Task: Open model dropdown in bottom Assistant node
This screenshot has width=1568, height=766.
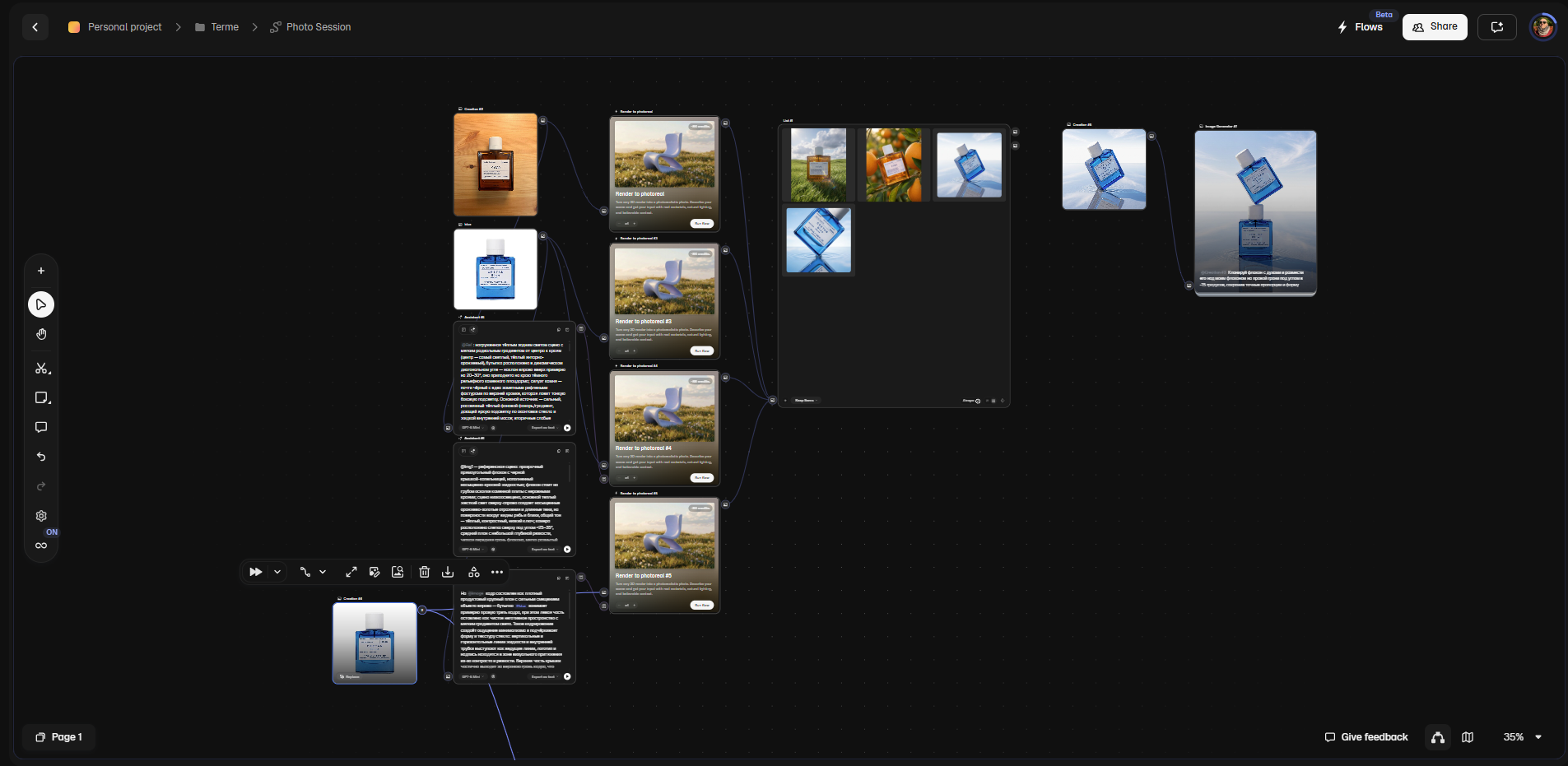Action: (x=472, y=676)
